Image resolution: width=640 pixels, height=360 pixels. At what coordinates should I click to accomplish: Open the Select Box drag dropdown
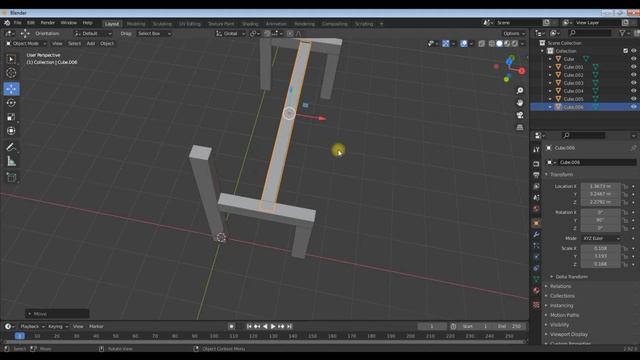pos(154,33)
